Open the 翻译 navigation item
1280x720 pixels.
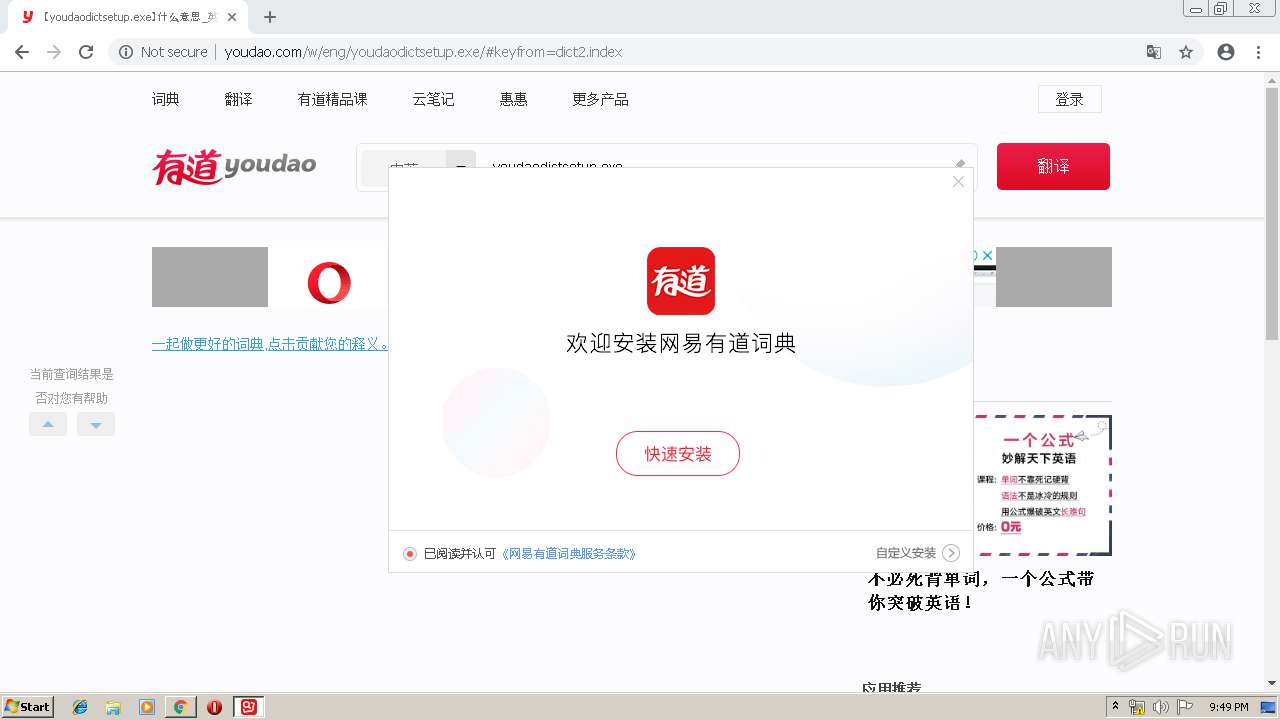click(x=239, y=99)
